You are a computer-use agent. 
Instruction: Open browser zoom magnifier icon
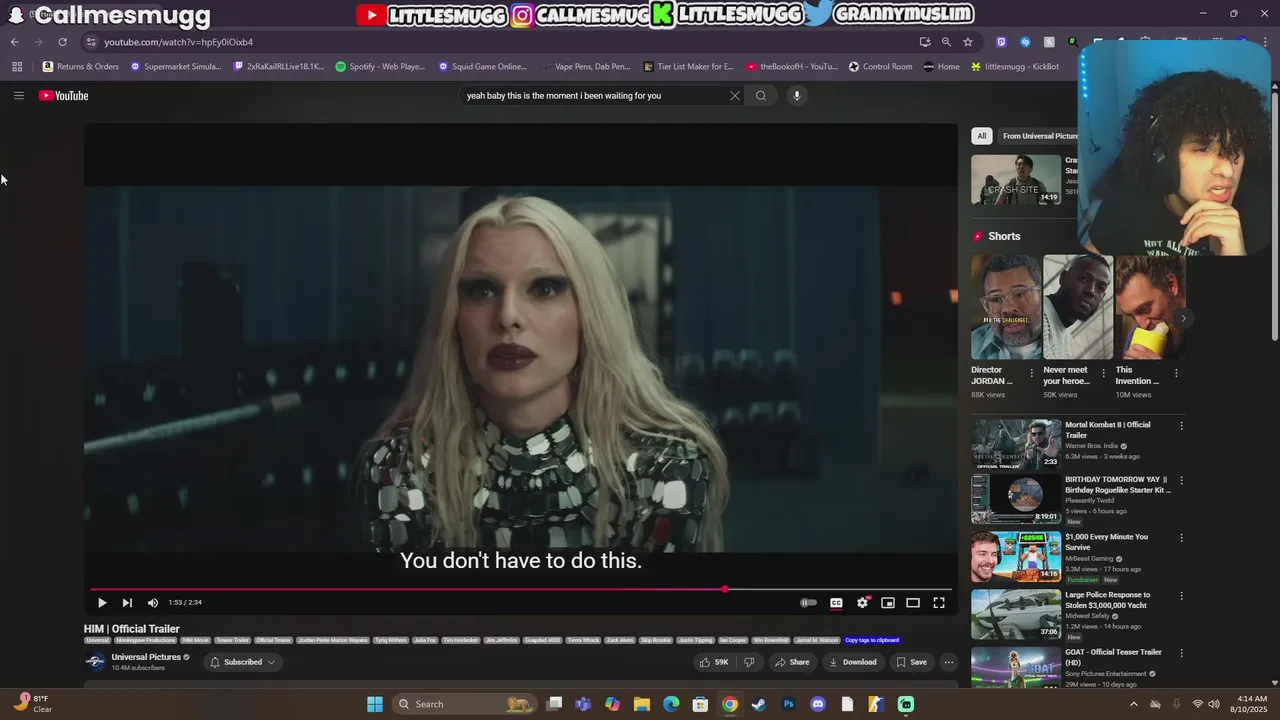coord(946,42)
